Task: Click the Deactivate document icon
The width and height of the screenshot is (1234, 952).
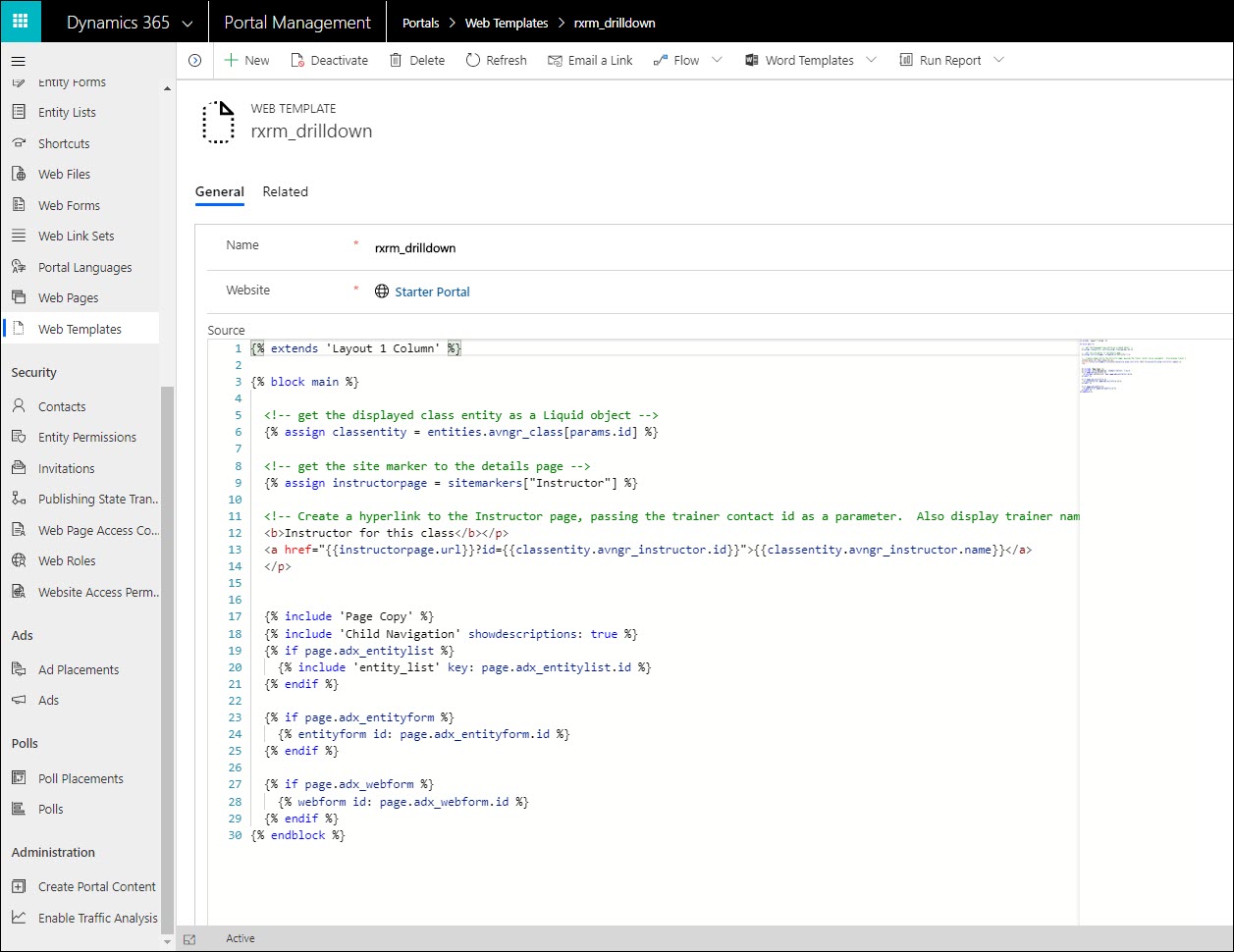Action: point(297,61)
